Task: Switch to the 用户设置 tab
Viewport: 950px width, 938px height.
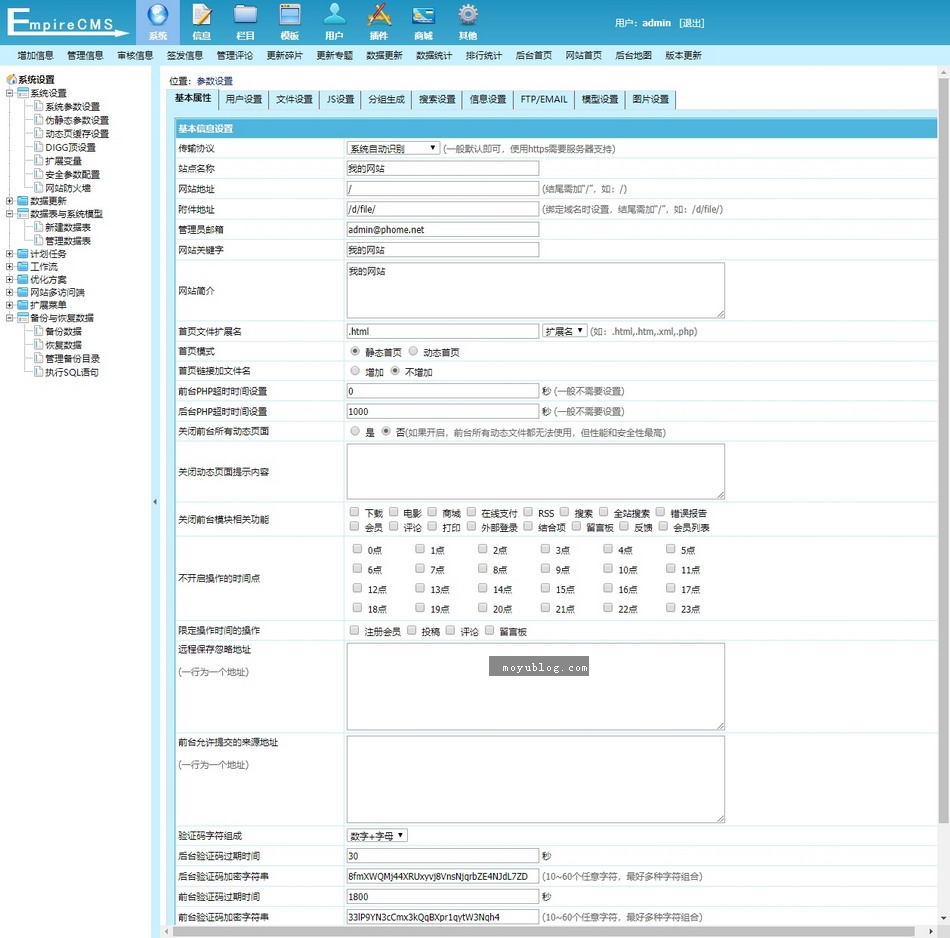Action: pos(244,99)
